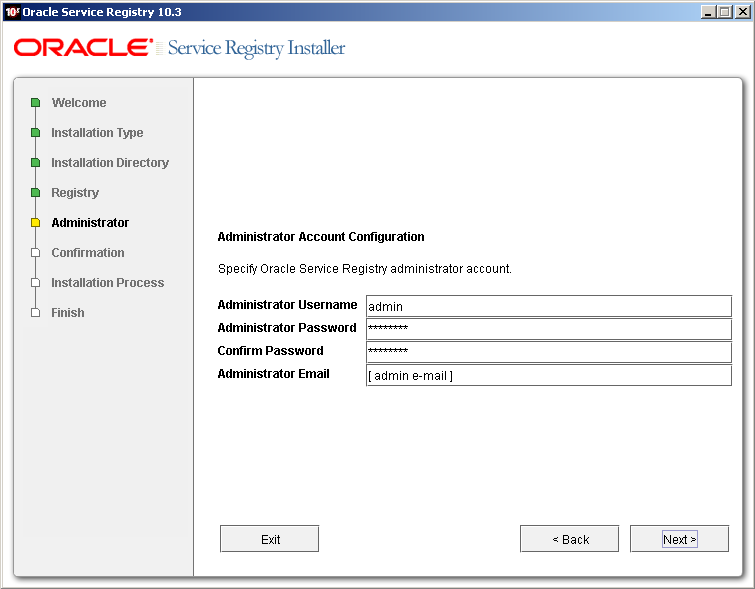Viewport: 755px width, 589px height.
Task: Focus the Administrator Username field
Action: tap(548, 306)
